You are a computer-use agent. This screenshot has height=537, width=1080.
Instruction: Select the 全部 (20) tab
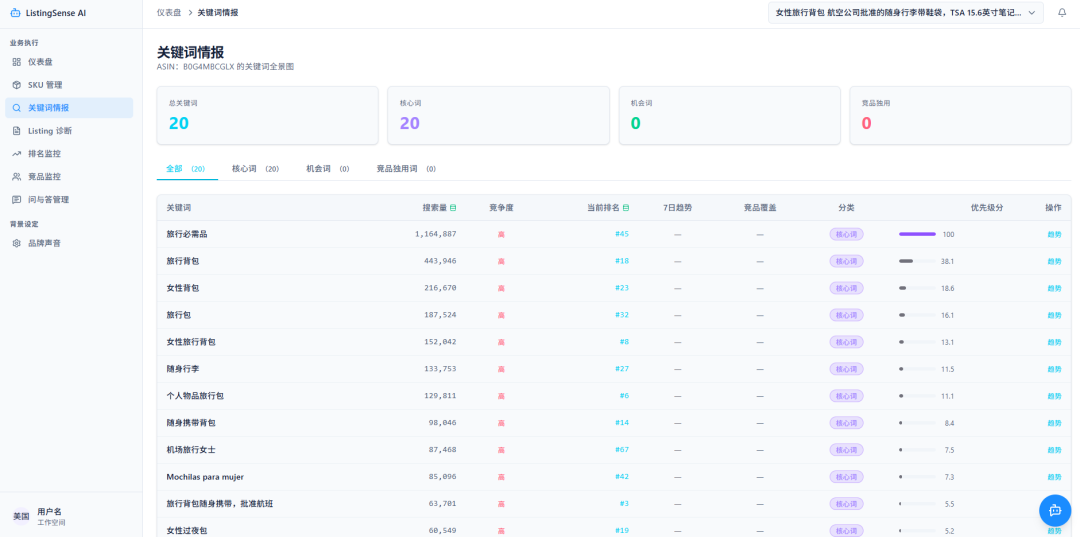click(187, 169)
